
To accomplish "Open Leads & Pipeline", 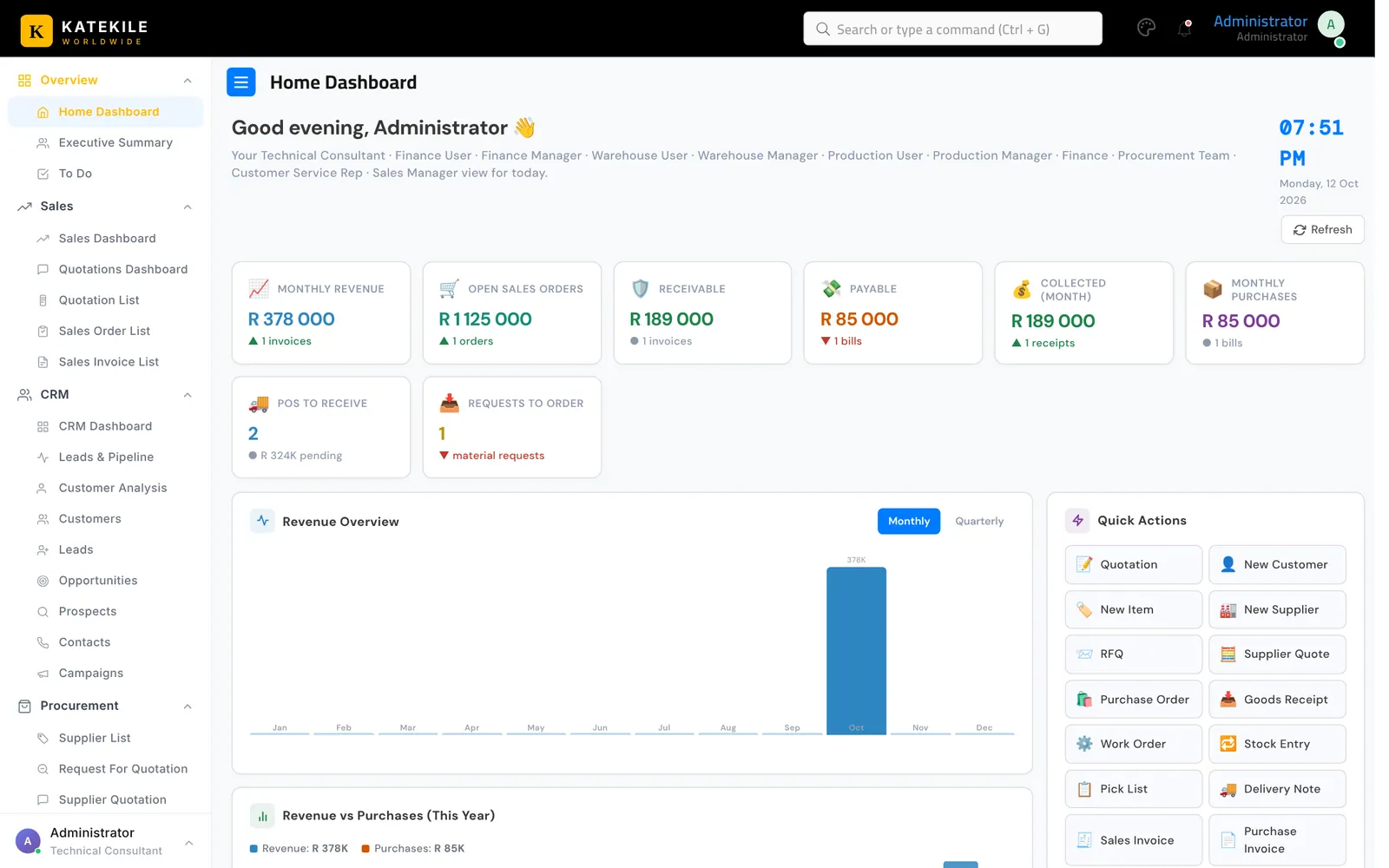I will point(105,457).
